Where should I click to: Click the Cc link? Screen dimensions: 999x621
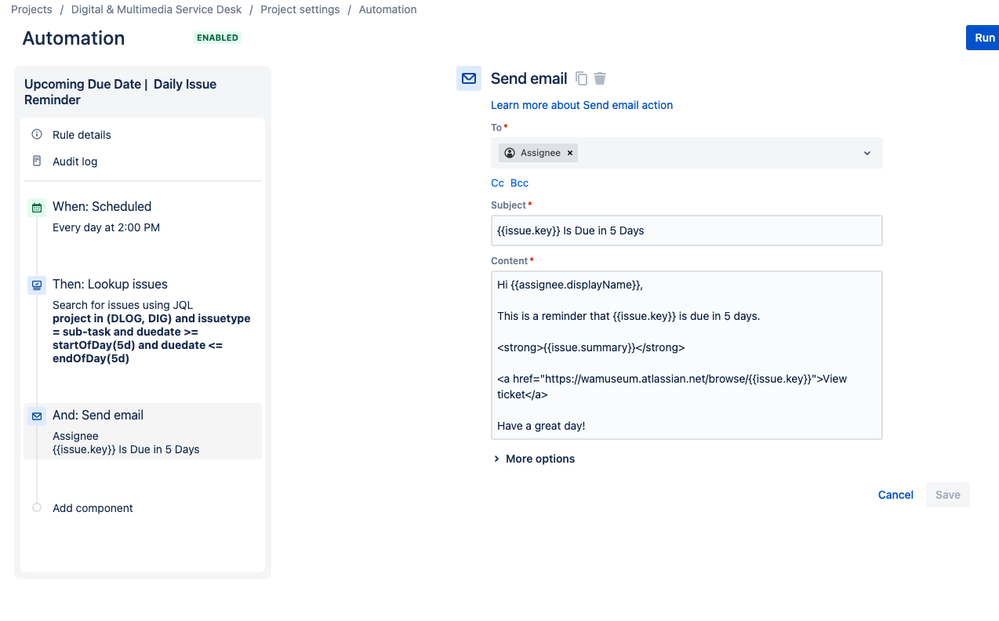pos(498,183)
